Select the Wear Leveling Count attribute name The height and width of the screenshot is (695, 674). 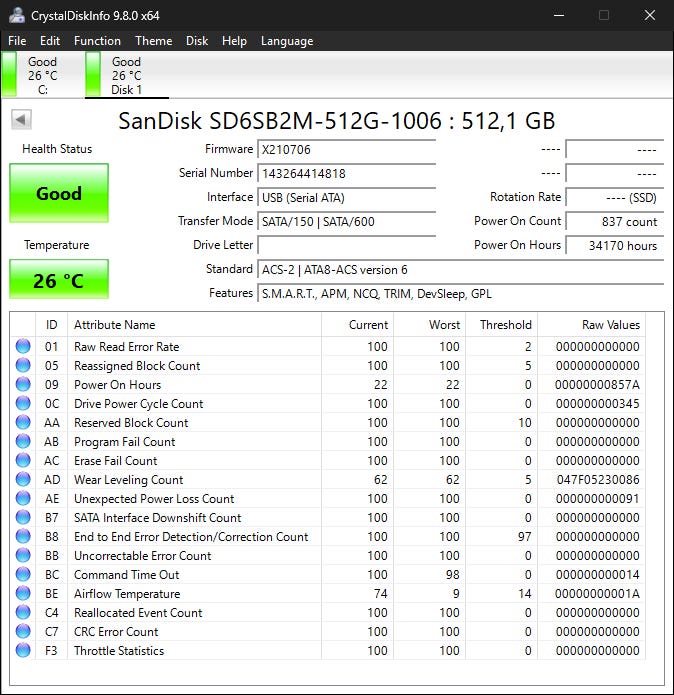point(129,480)
